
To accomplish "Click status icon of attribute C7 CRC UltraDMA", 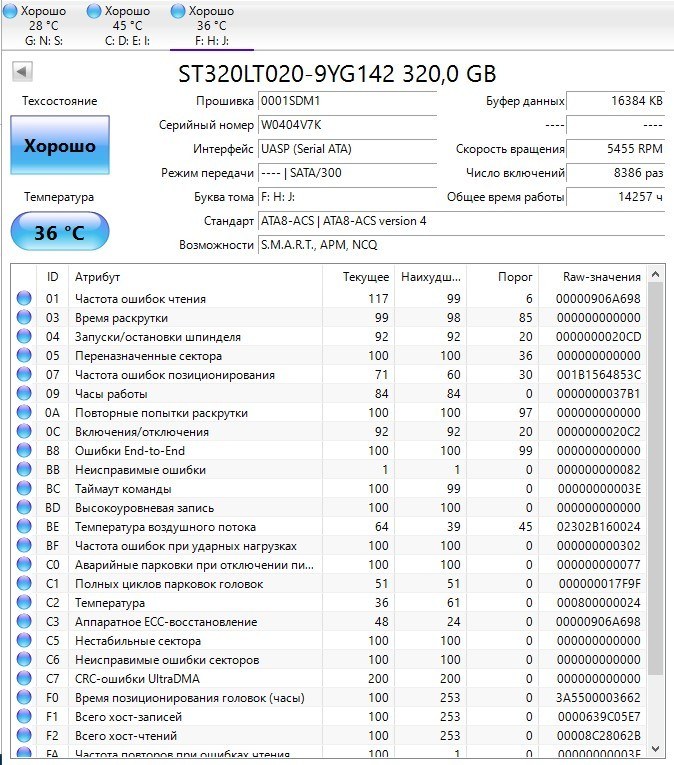I will [24, 679].
